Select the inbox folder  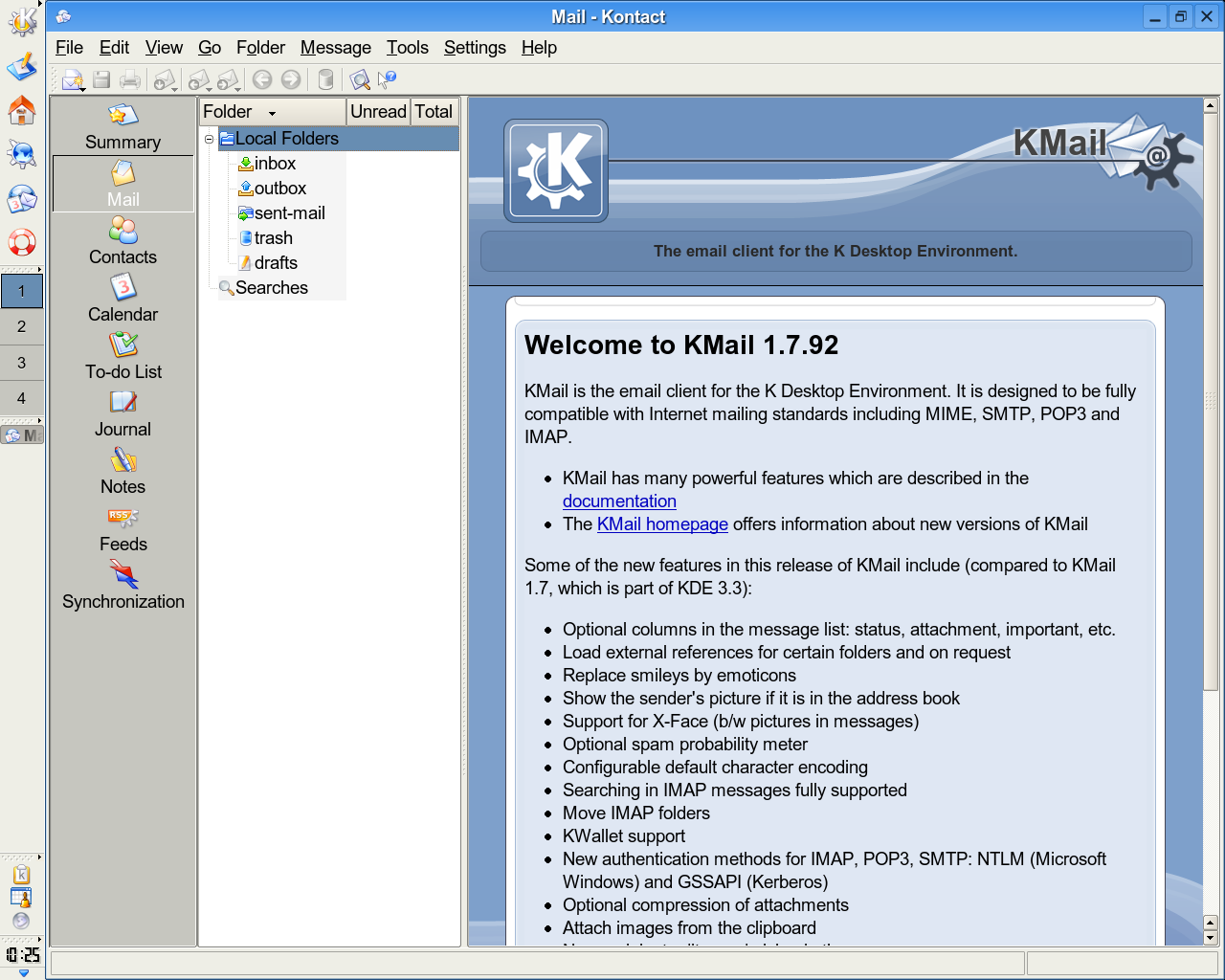(267, 164)
